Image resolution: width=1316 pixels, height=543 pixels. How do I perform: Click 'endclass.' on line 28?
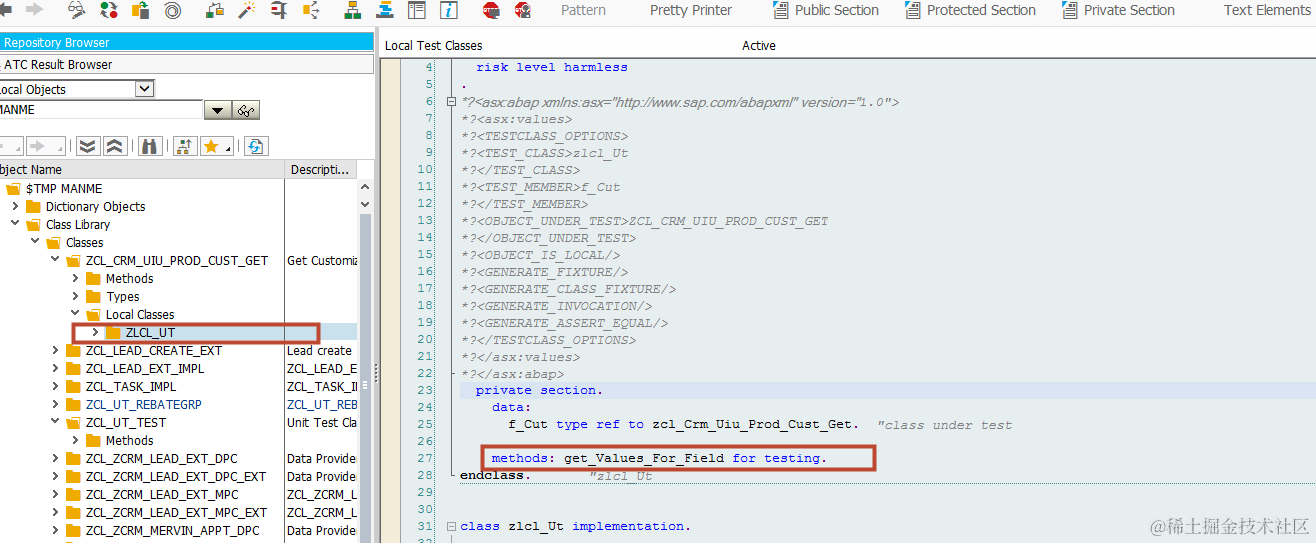point(496,475)
